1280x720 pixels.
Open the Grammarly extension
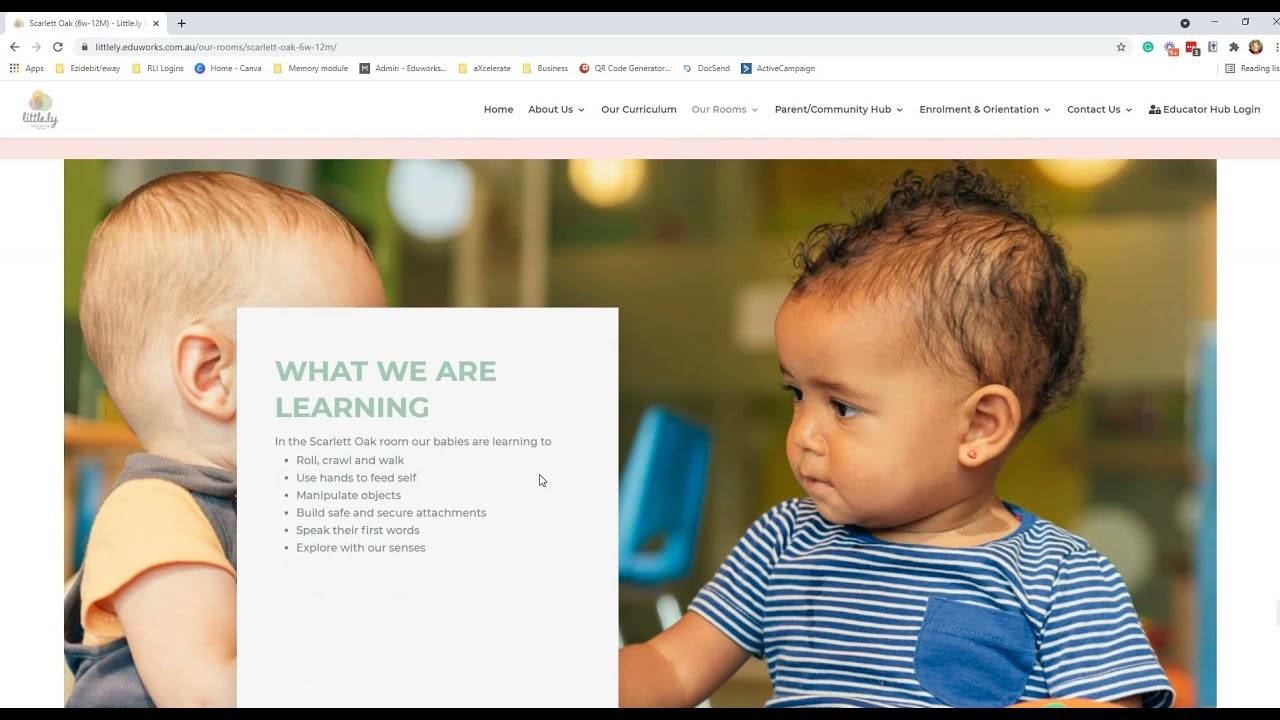click(1148, 47)
